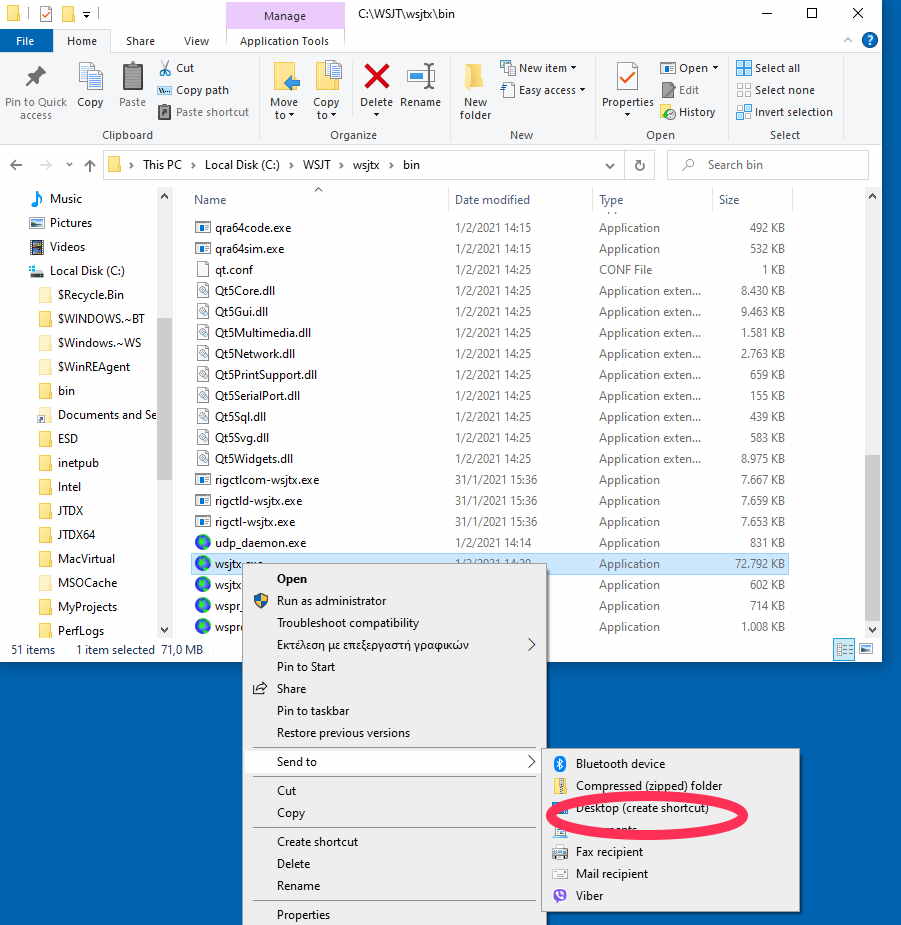Click Select all in ribbon
Image resolution: width=901 pixels, height=925 pixels.
(768, 68)
